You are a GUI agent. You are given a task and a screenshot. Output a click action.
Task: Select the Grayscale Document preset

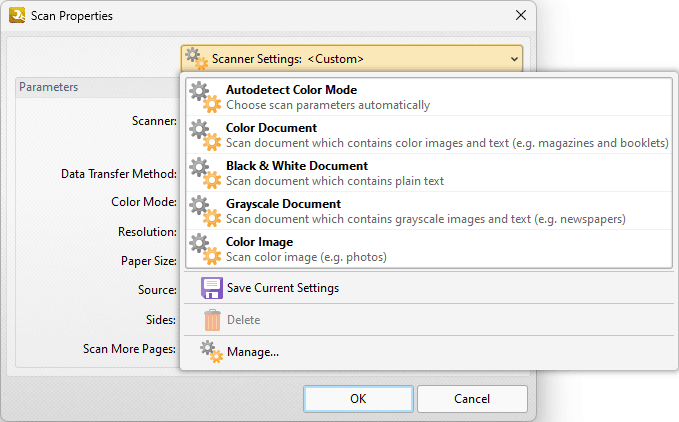click(429, 211)
